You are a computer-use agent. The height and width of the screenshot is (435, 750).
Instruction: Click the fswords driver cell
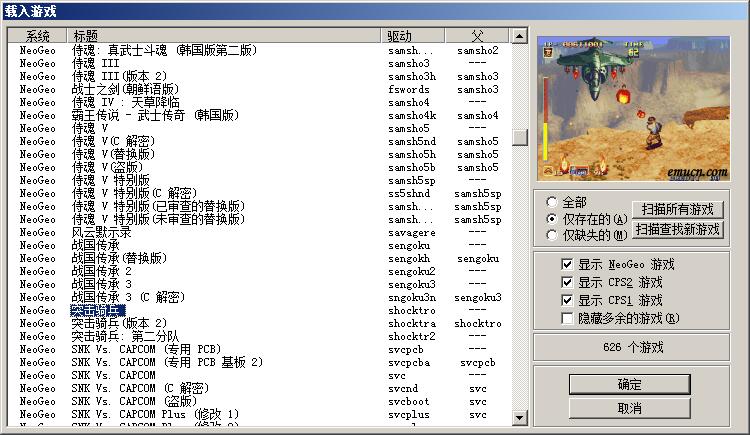(408, 89)
